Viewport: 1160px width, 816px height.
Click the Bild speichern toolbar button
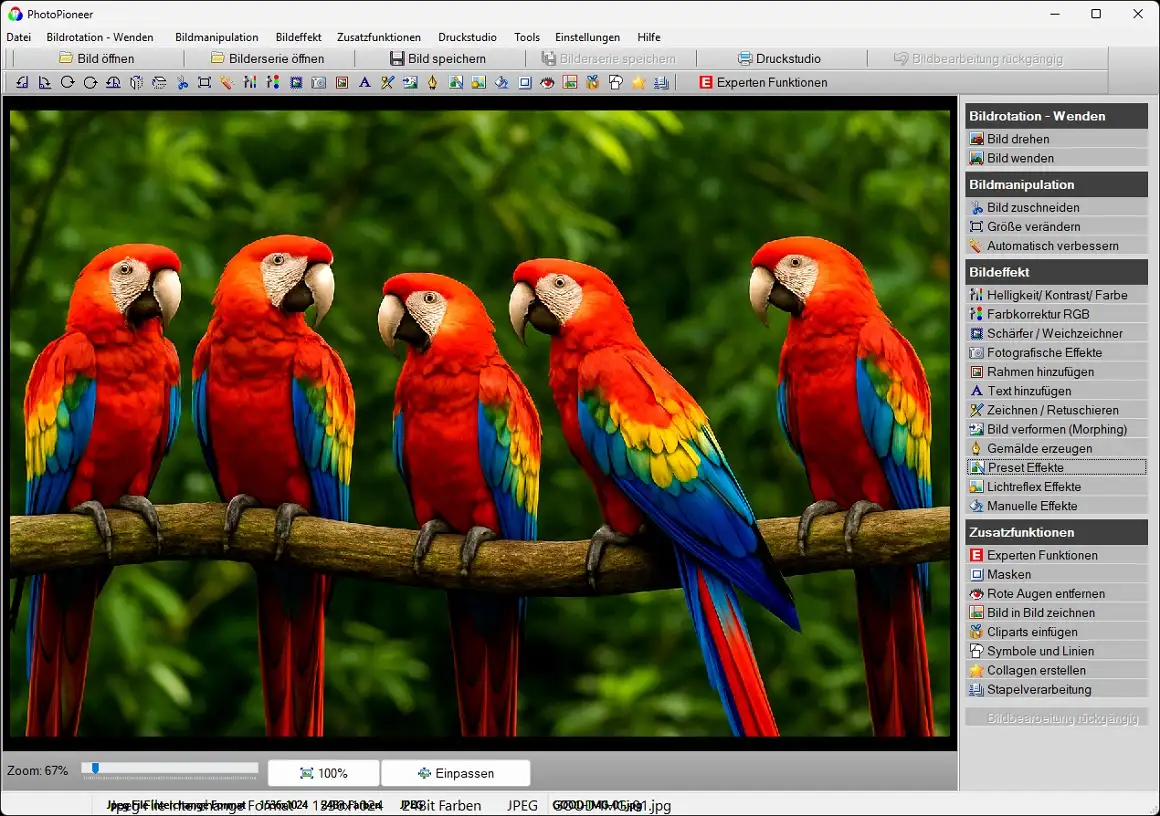pyautogui.click(x=437, y=59)
